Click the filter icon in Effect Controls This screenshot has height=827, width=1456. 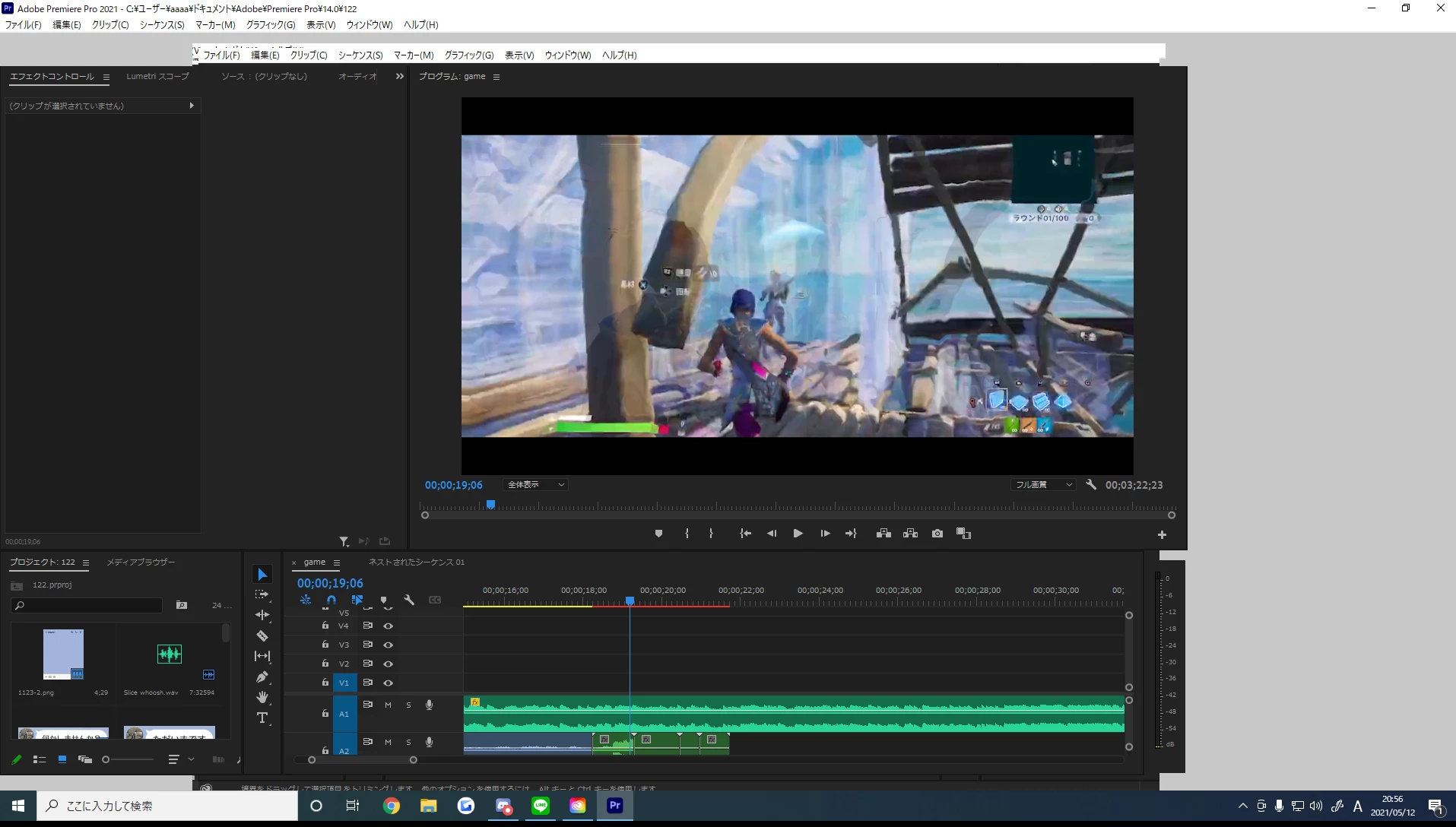coord(344,541)
